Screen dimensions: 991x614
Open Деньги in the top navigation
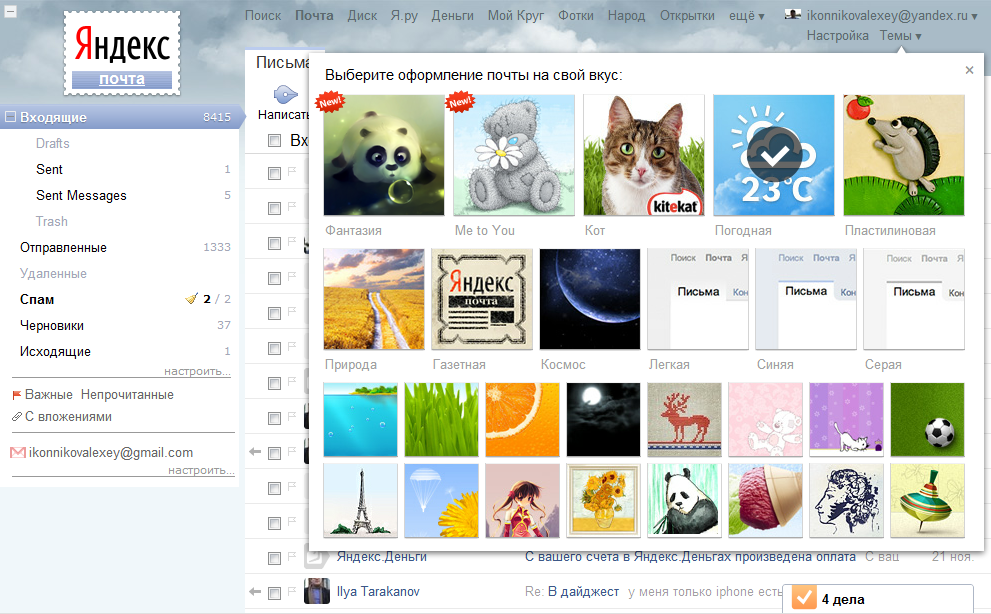(453, 15)
